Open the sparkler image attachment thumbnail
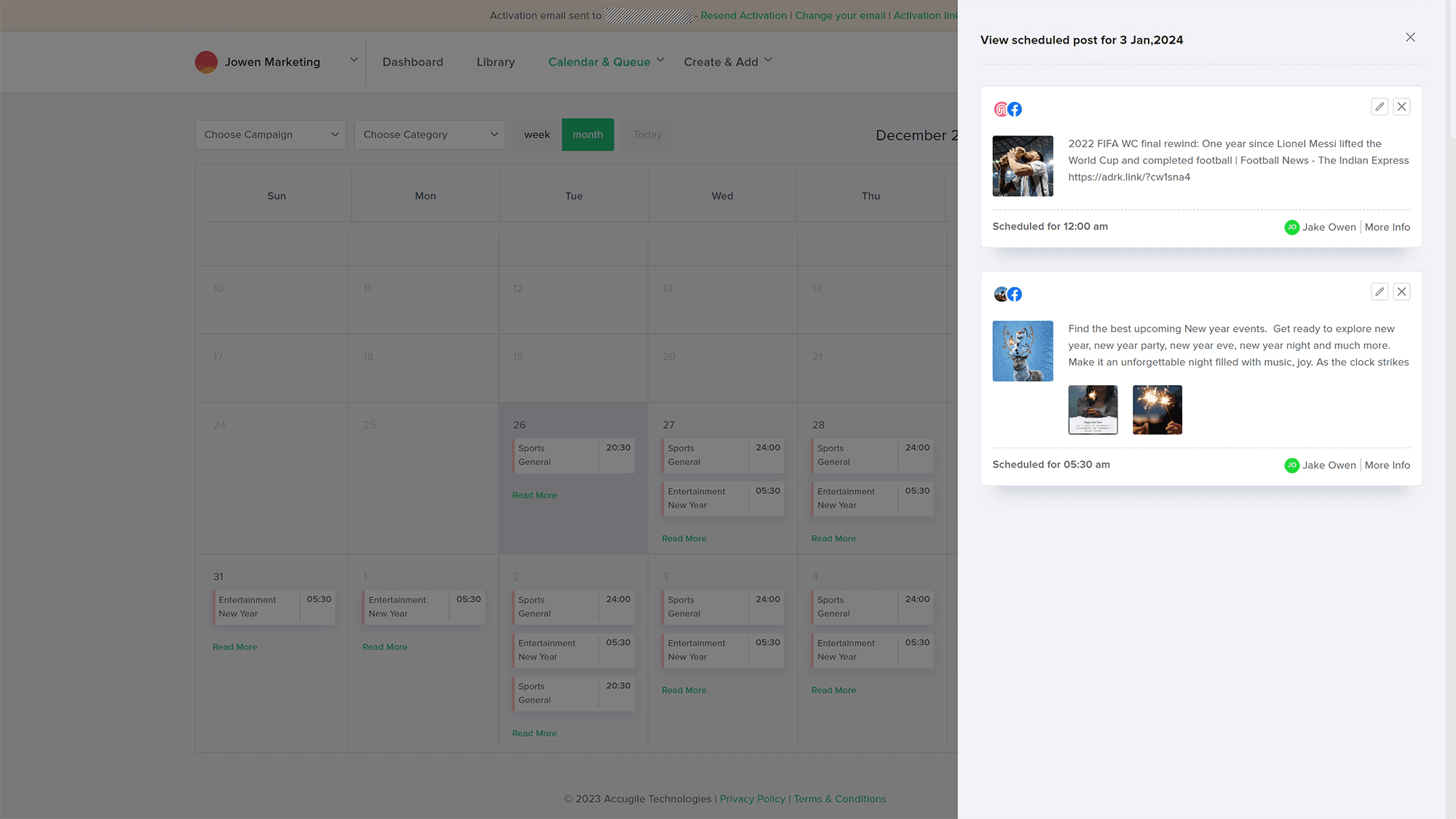1456x819 pixels. point(1157,410)
